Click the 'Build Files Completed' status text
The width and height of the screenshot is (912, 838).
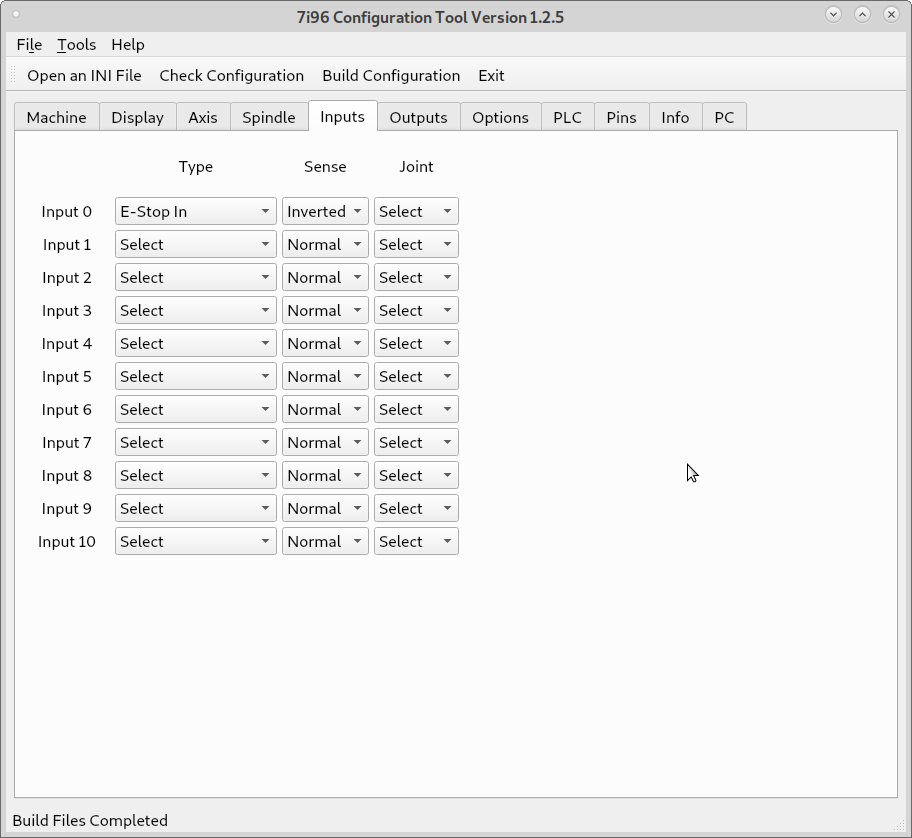pyautogui.click(x=90, y=821)
